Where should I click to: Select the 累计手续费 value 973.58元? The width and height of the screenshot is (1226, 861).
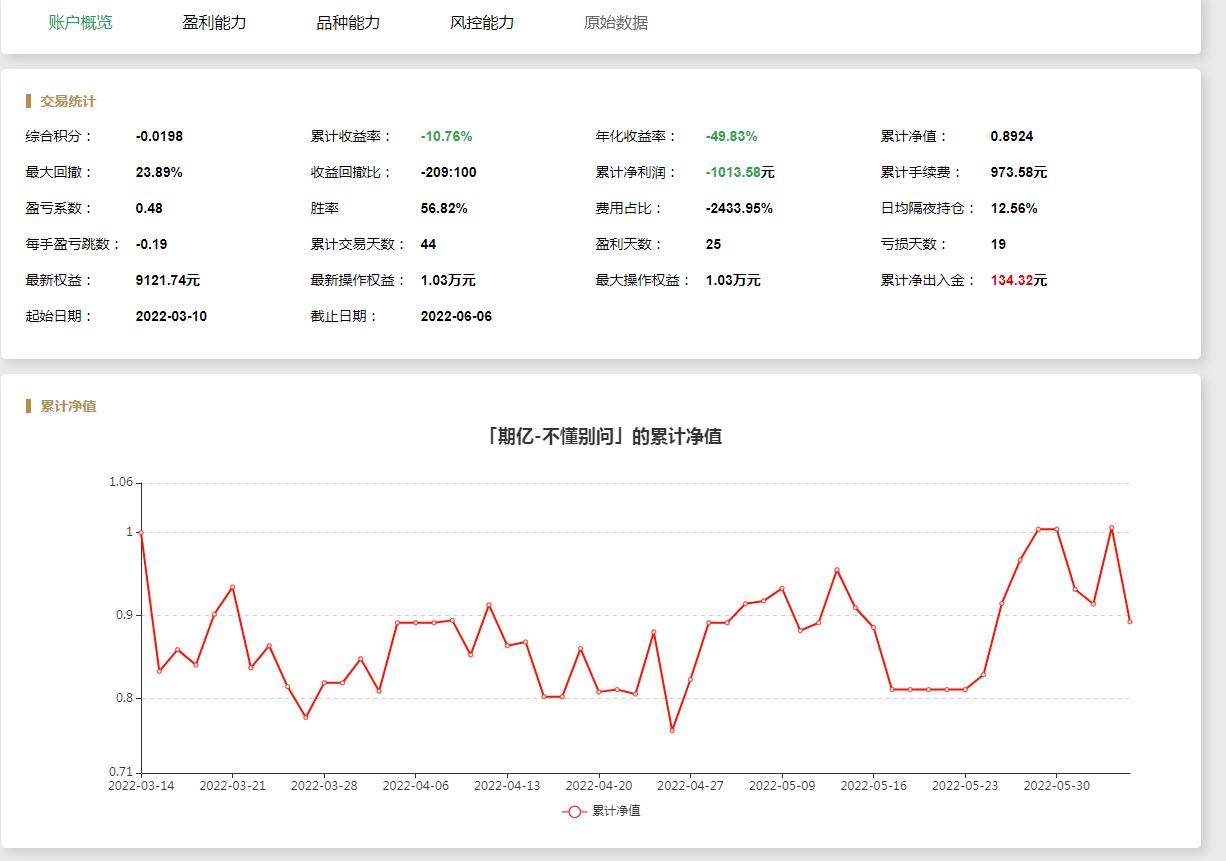tap(1018, 172)
